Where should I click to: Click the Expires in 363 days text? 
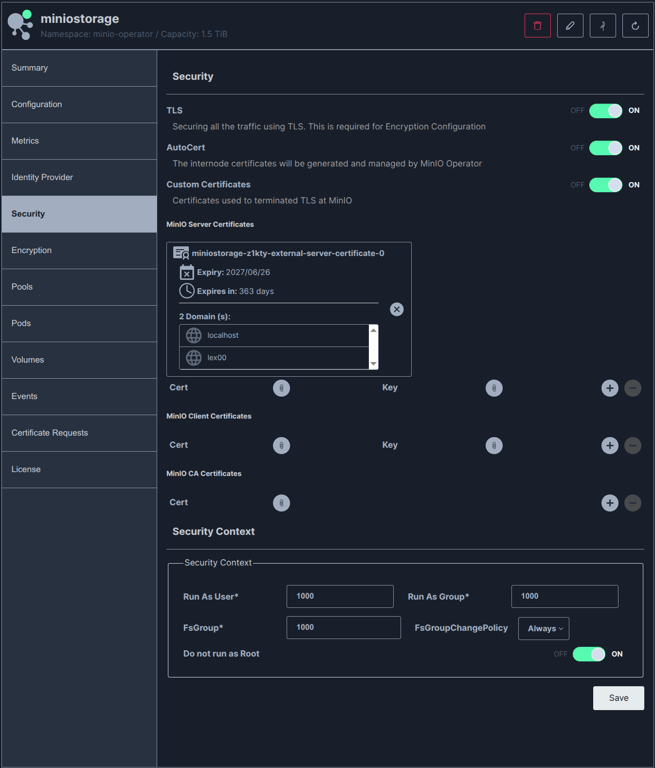tap(236, 291)
